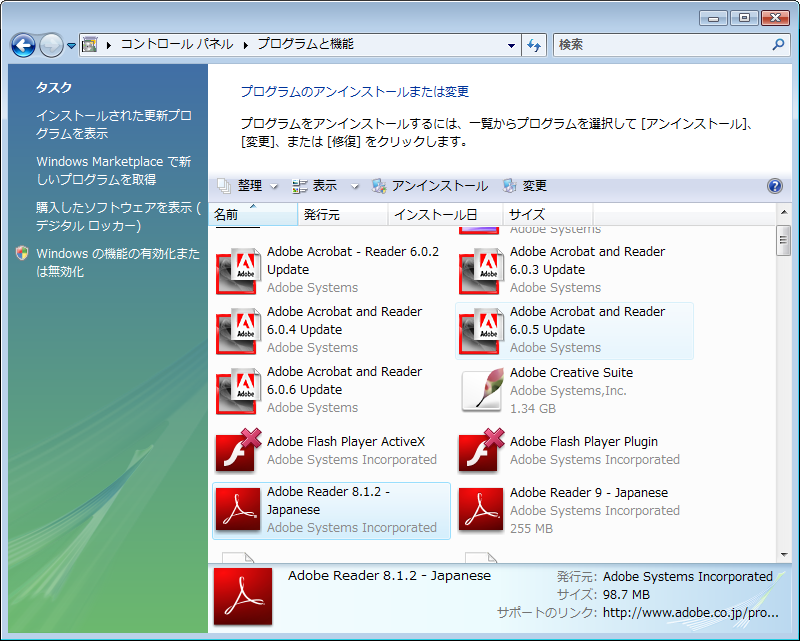Screen dimensions: 800x641
Task: Sort by the 名前 column header
Action: [x=253, y=215]
